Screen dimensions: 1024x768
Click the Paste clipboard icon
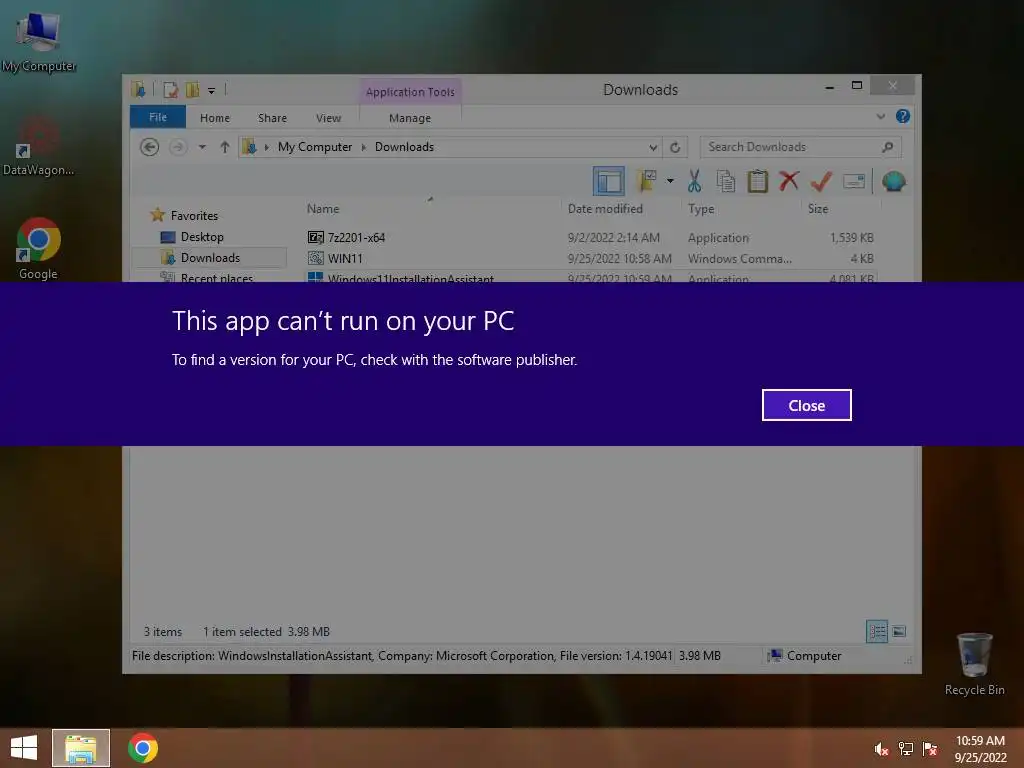click(x=758, y=181)
